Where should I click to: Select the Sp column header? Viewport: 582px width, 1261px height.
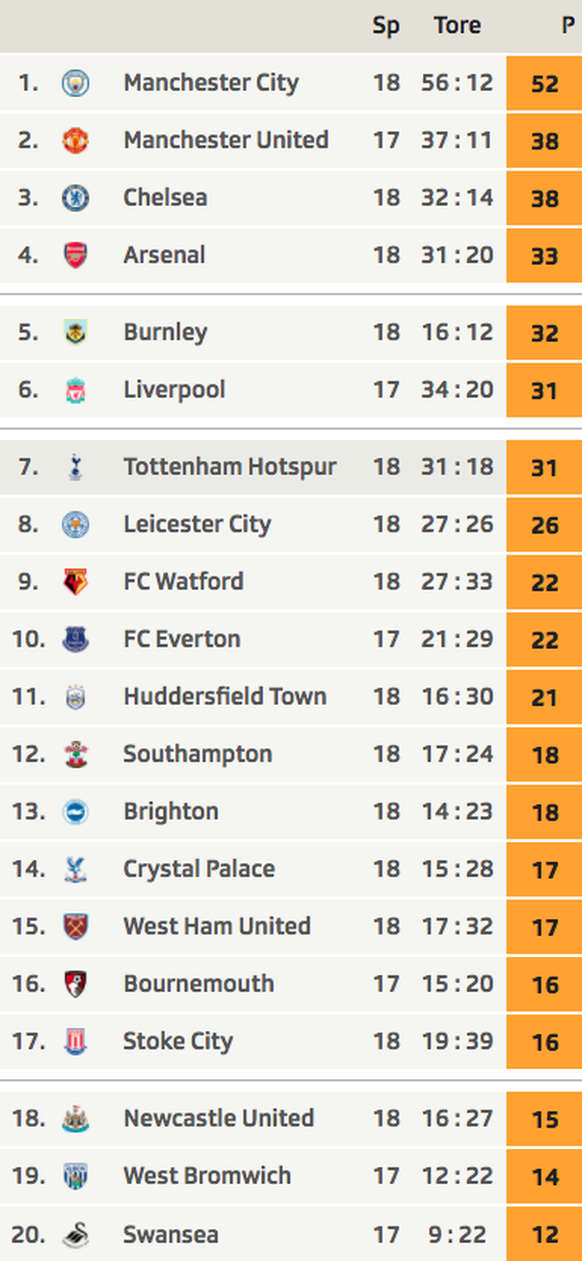coord(386,26)
